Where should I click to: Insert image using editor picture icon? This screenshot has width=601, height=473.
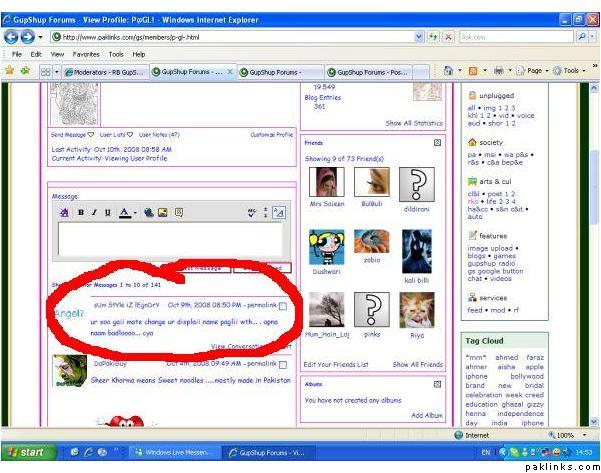pos(161,213)
